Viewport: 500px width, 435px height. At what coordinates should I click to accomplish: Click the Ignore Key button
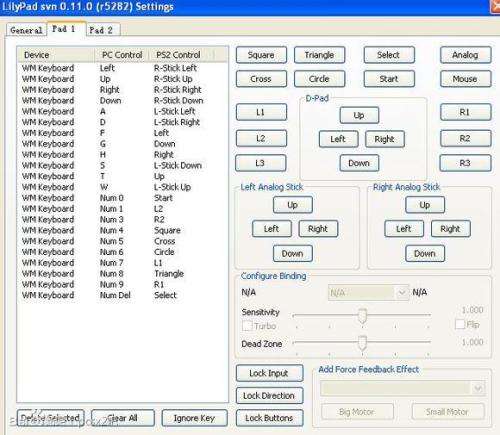point(194,418)
